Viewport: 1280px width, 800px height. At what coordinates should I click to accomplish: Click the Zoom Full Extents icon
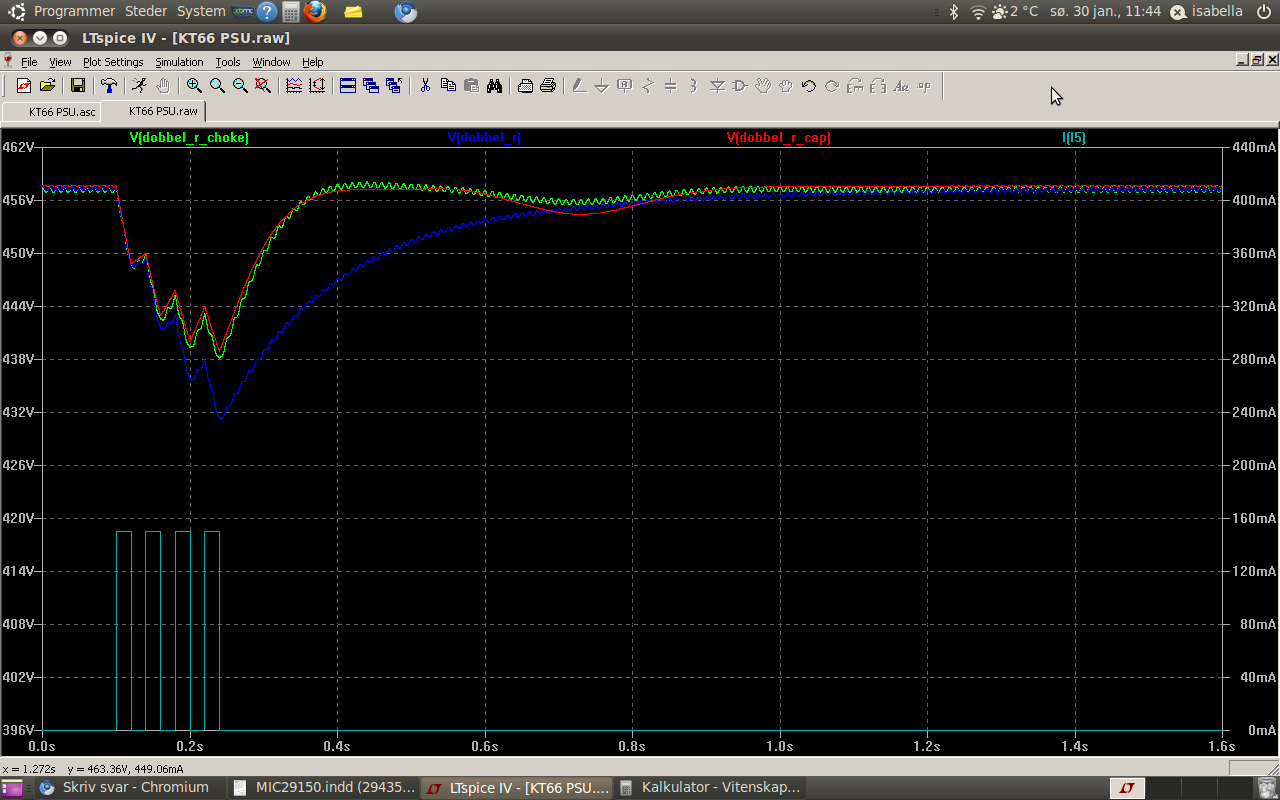click(263, 86)
